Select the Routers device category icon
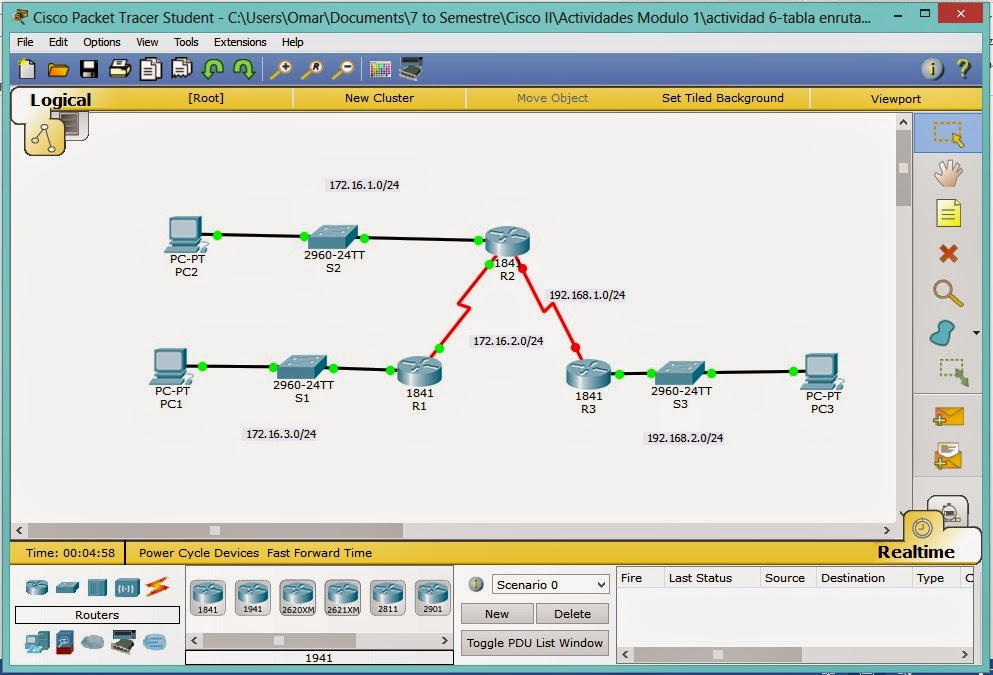 [x=37, y=587]
